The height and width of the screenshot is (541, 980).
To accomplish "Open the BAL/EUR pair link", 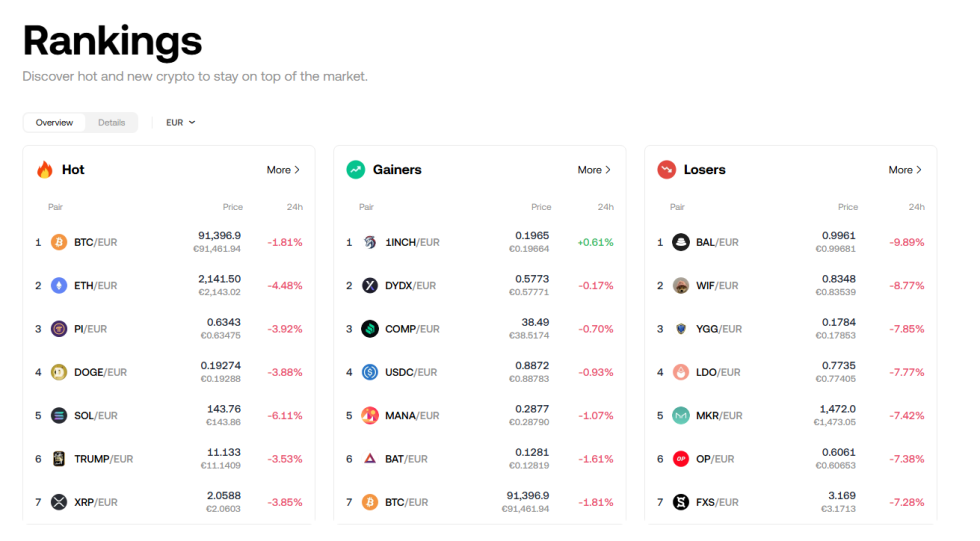I will [x=717, y=242].
